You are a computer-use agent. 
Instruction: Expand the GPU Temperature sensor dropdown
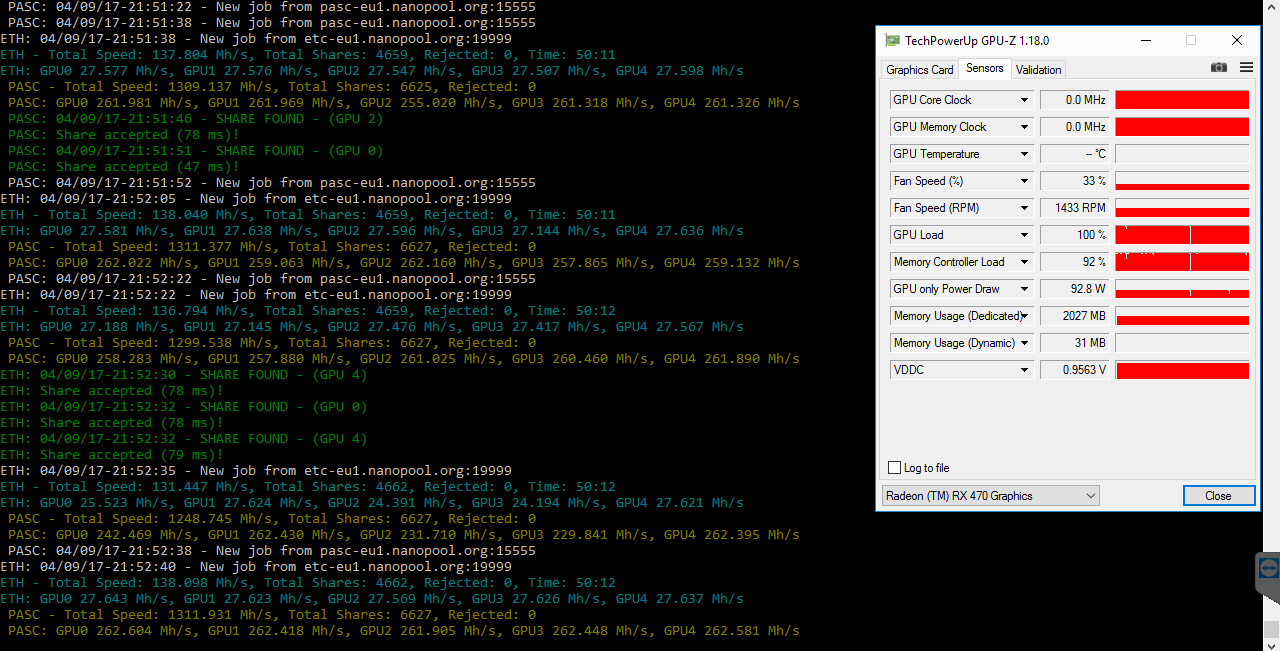pos(1024,154)
